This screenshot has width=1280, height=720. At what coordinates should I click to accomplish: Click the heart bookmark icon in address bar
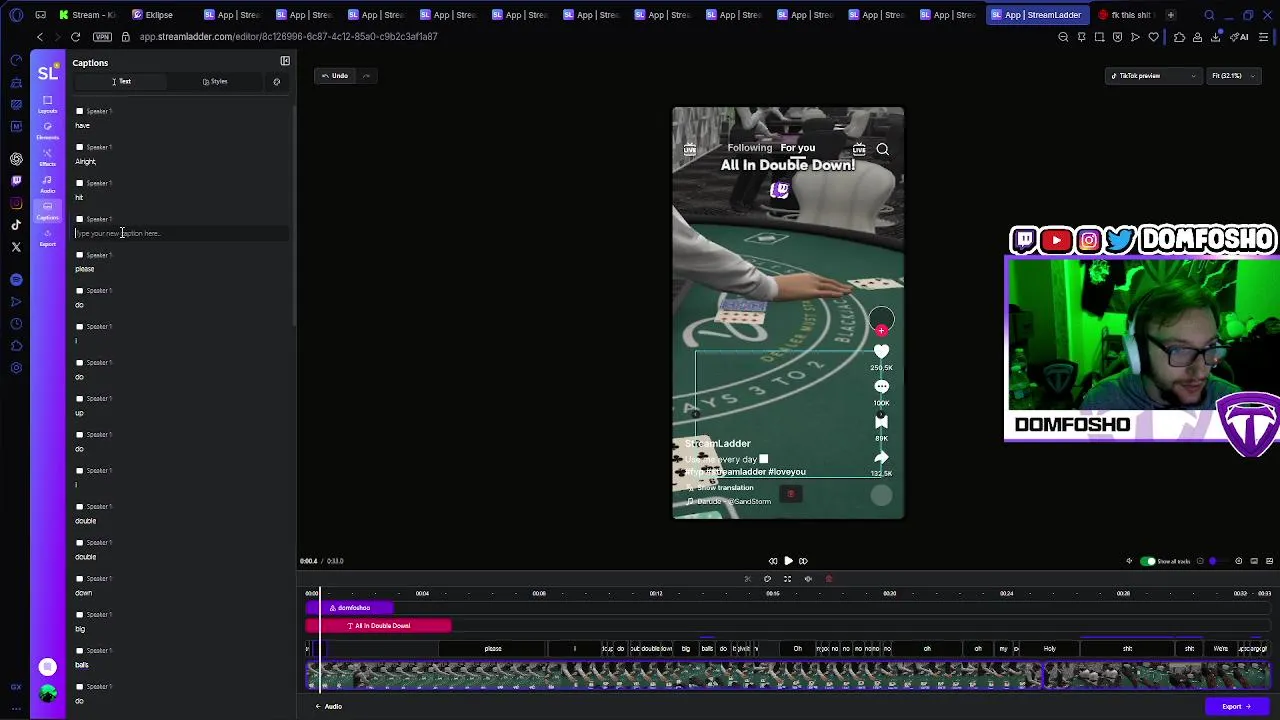point(1153,37)
